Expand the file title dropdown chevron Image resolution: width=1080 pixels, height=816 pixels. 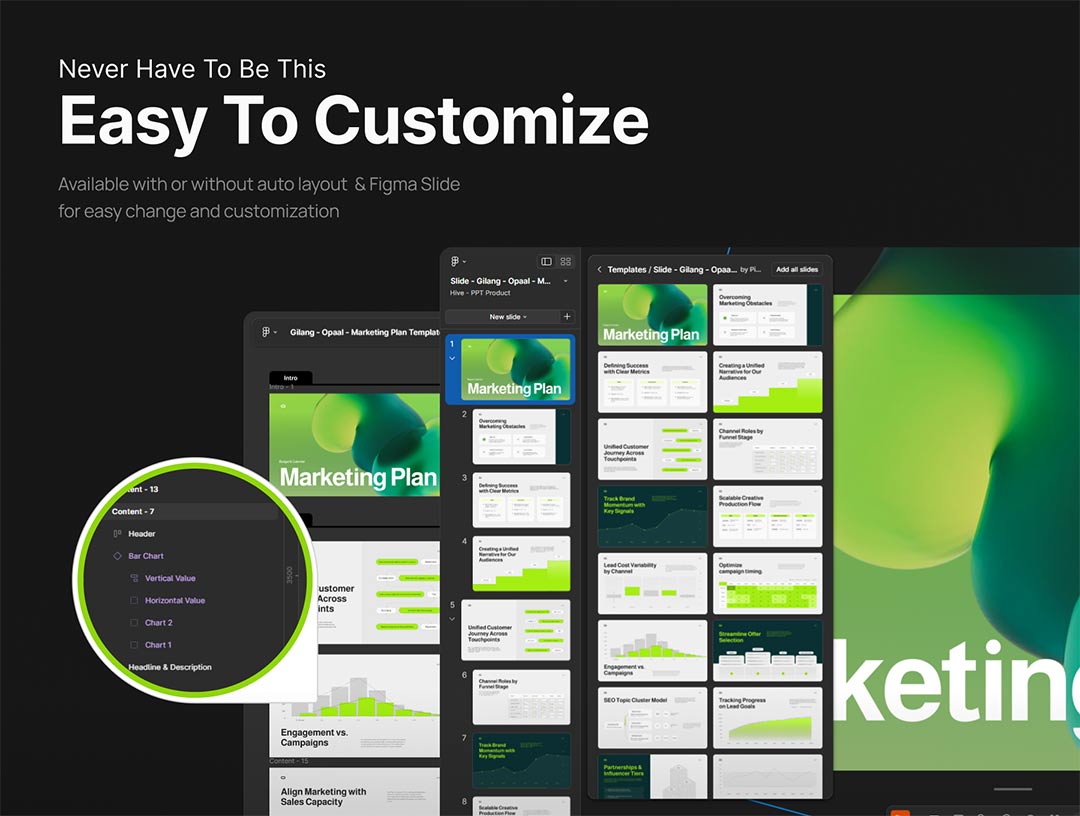pos(566,281)
